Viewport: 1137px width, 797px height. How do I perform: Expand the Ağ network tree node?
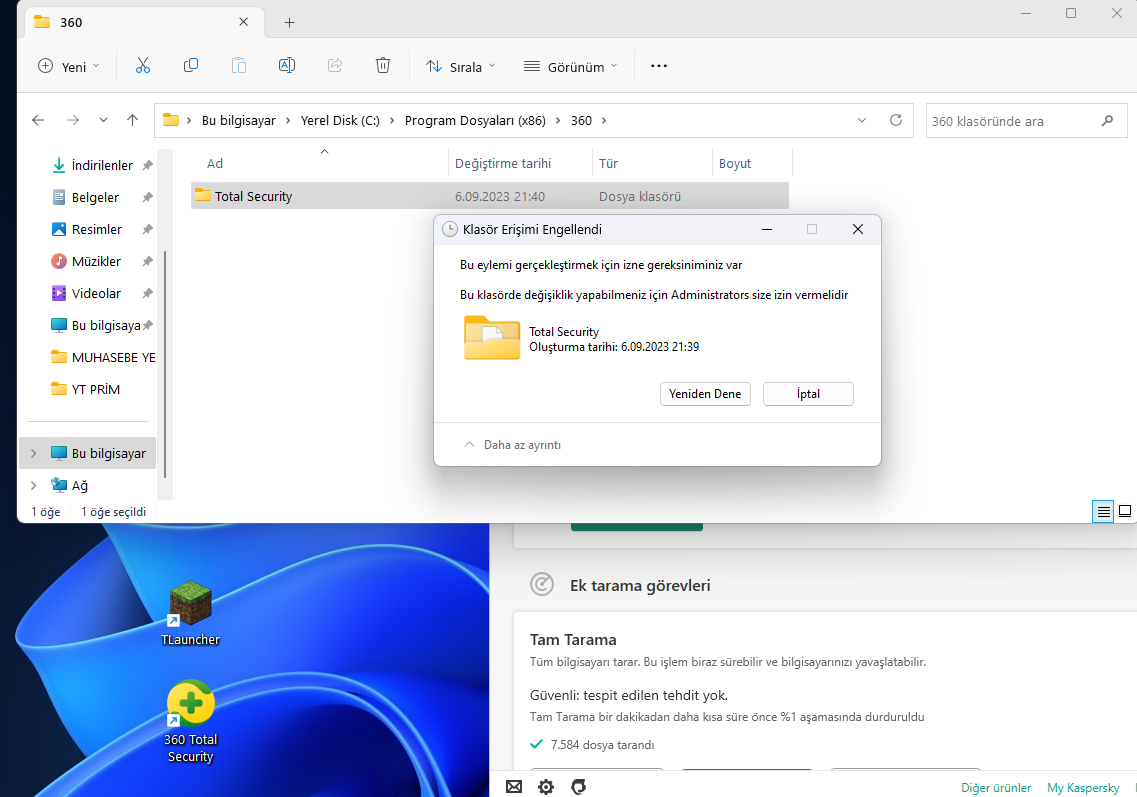[x=33, y=485]
